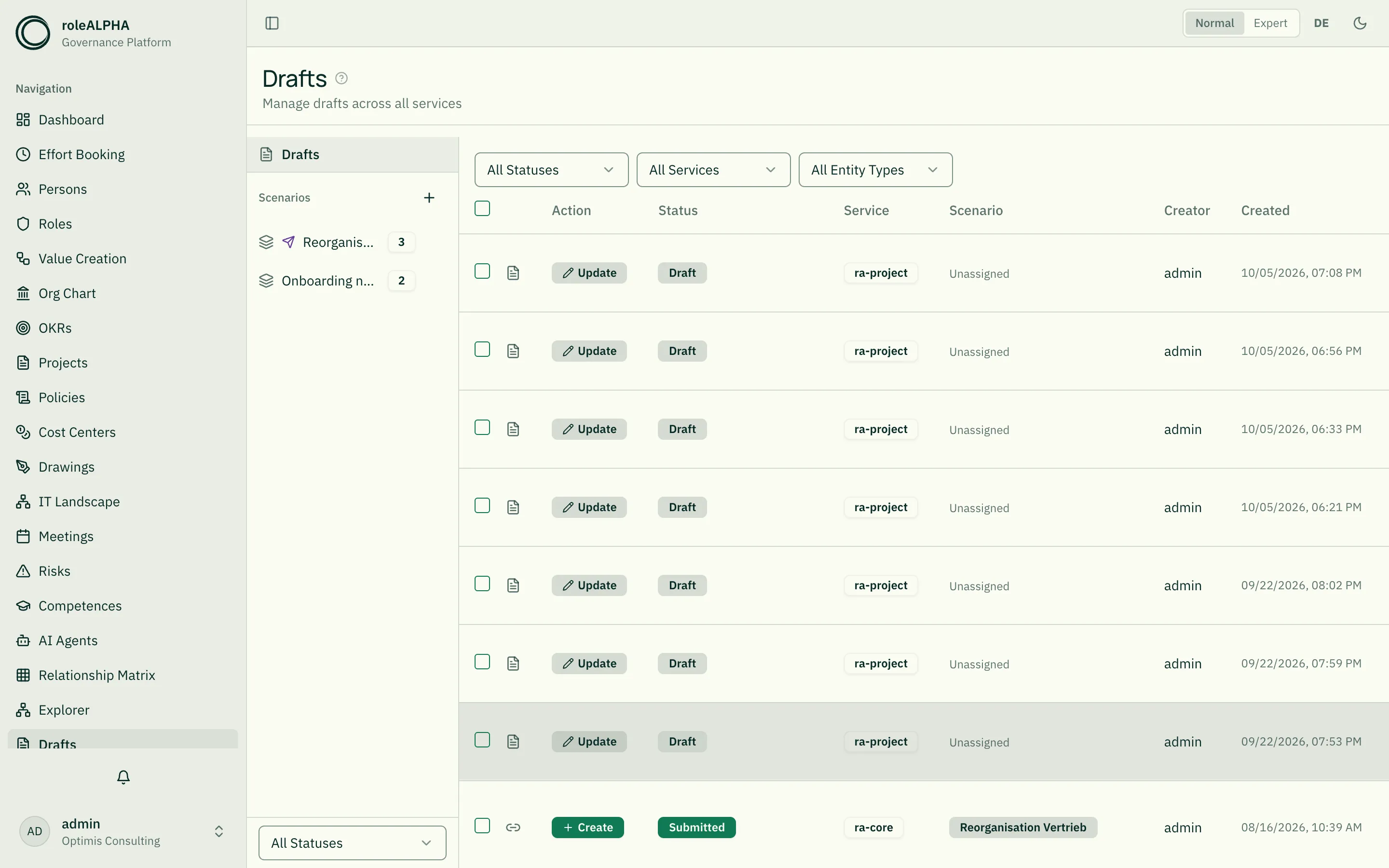Click Update on 09/22/2026, 07:53 PM draft

coord(589,741)
